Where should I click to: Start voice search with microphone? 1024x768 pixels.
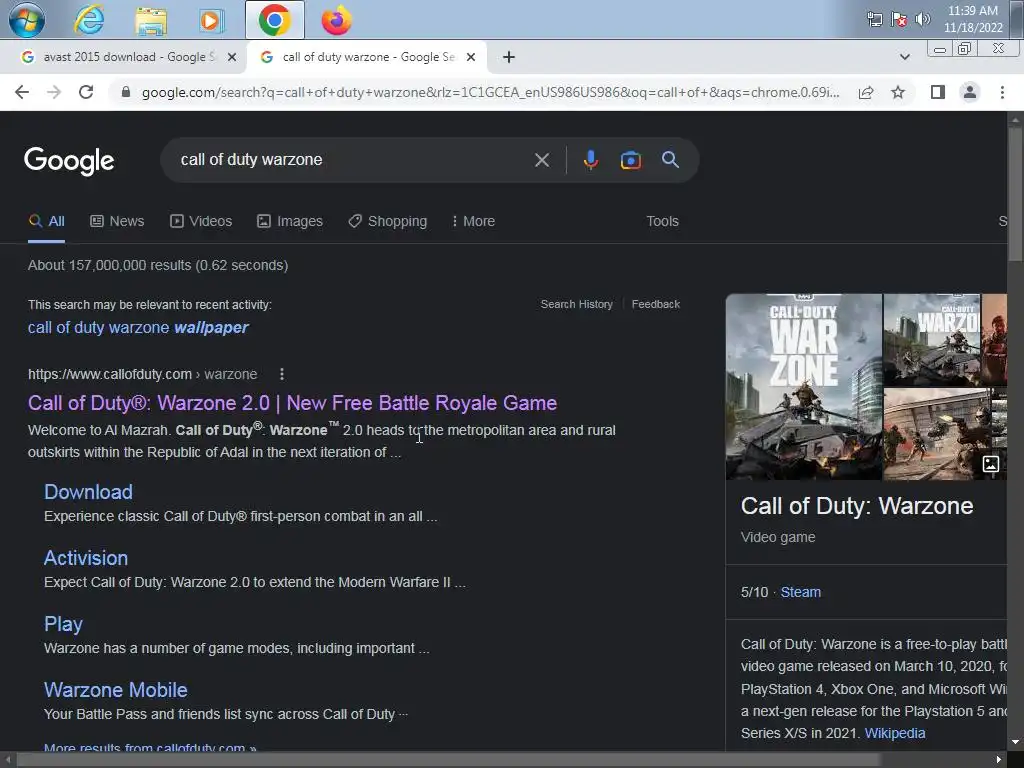(x=590, y=160)
